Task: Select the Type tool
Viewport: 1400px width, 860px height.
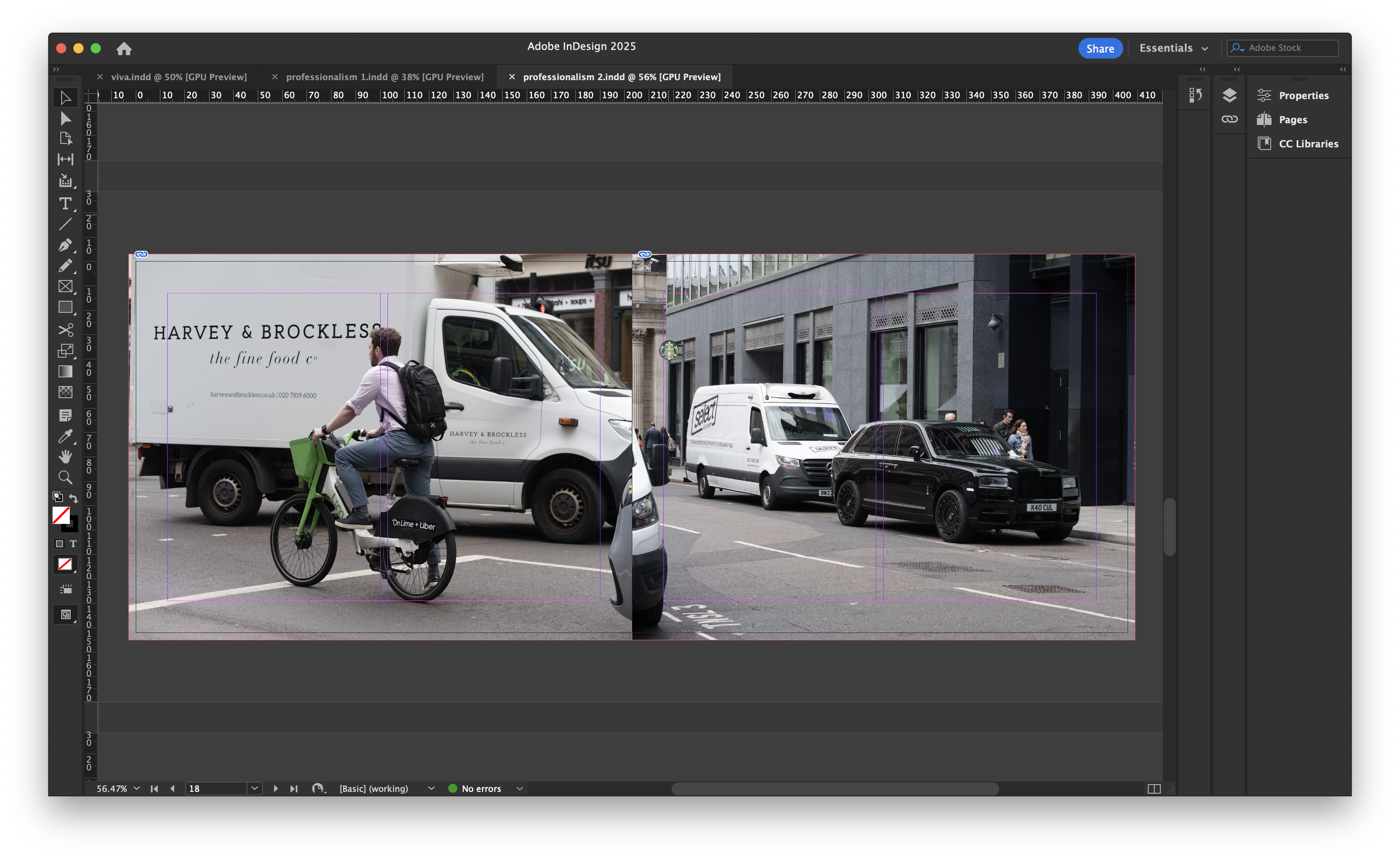Action: click(x=66, y=203)
